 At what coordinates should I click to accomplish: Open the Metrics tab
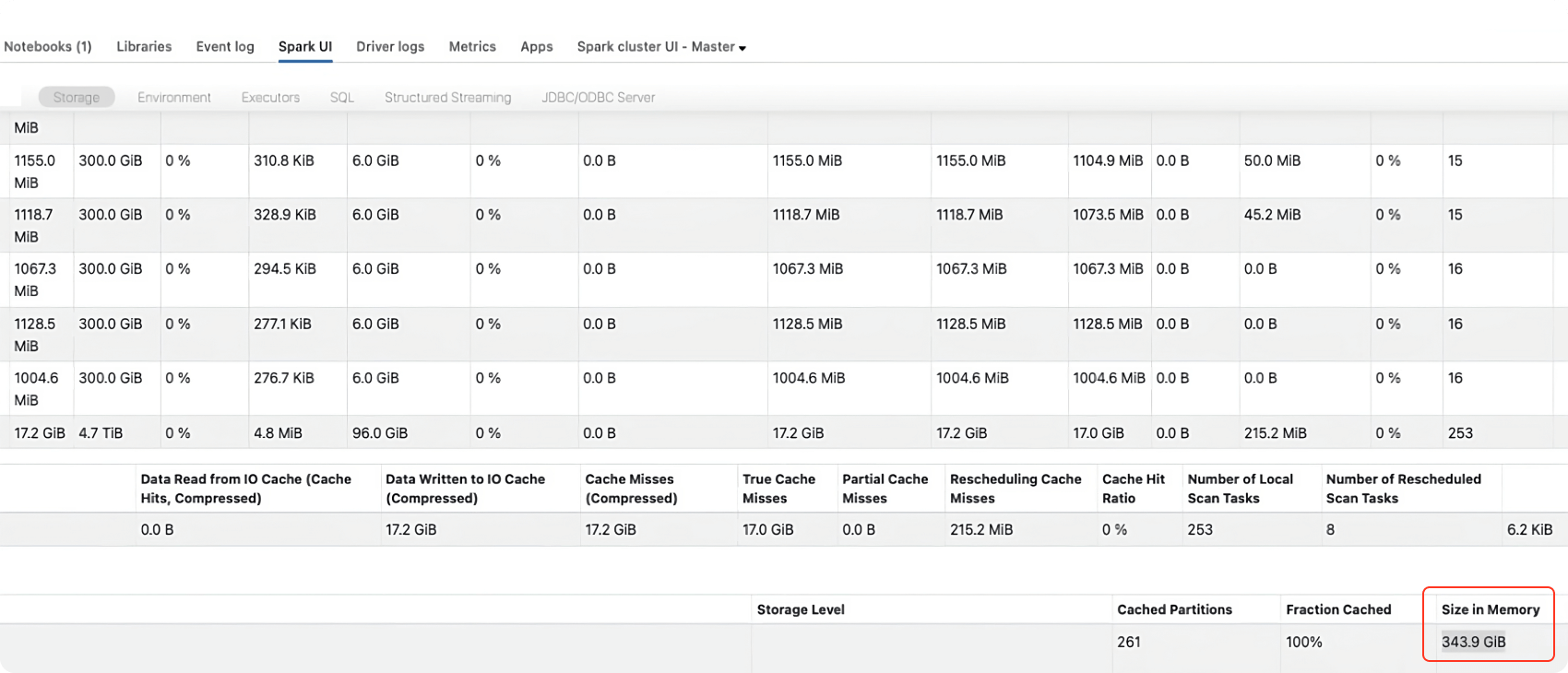(x=472, y=46)
